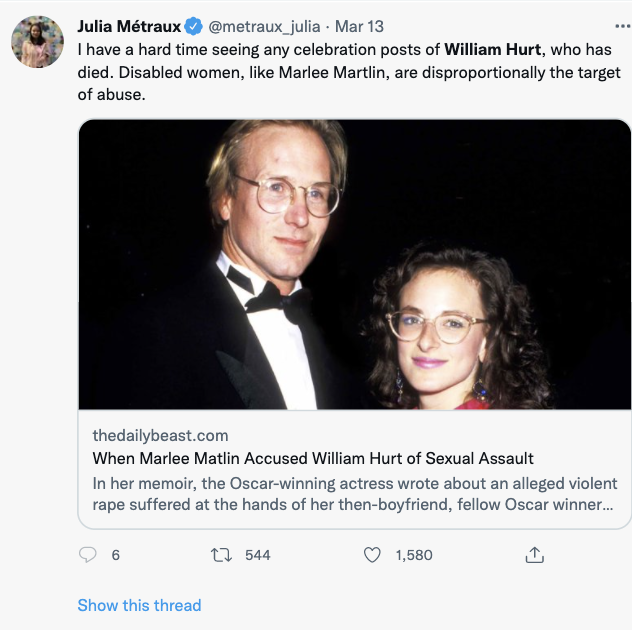This screenshot has width=632, height=630.
Task: Click the bold William Hurt text in the tweet
Action: pyautogui.click(x=491, y=48)
